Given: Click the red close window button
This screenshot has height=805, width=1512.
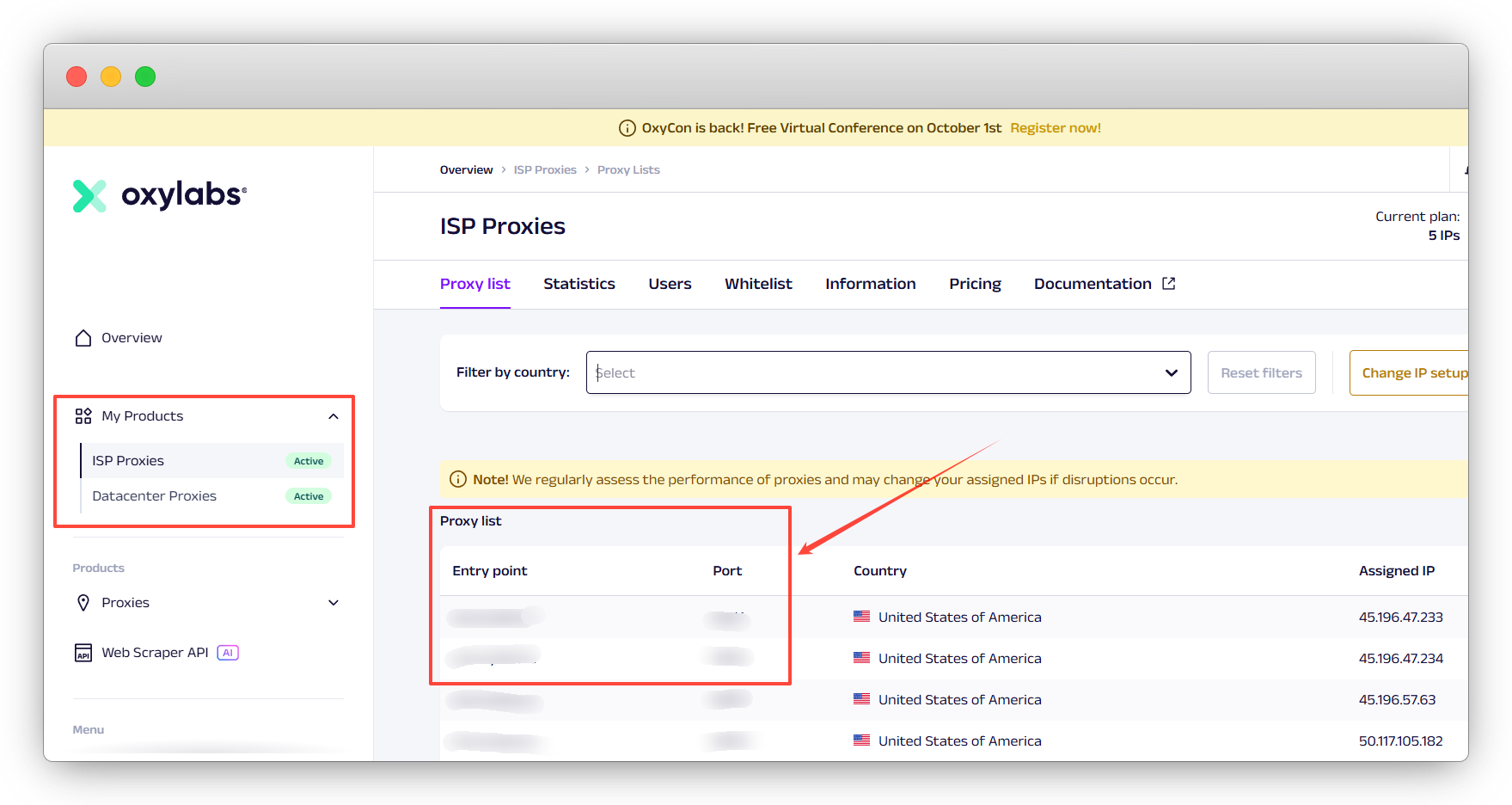Looking at the screenshot, I should coord(77,77).
